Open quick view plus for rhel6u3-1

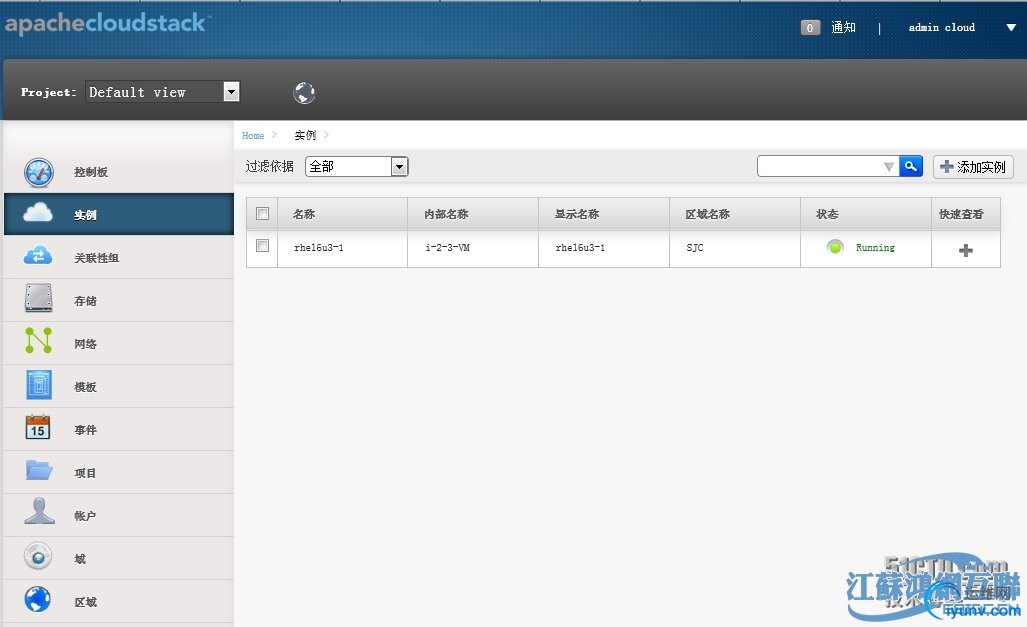(965, 250)
